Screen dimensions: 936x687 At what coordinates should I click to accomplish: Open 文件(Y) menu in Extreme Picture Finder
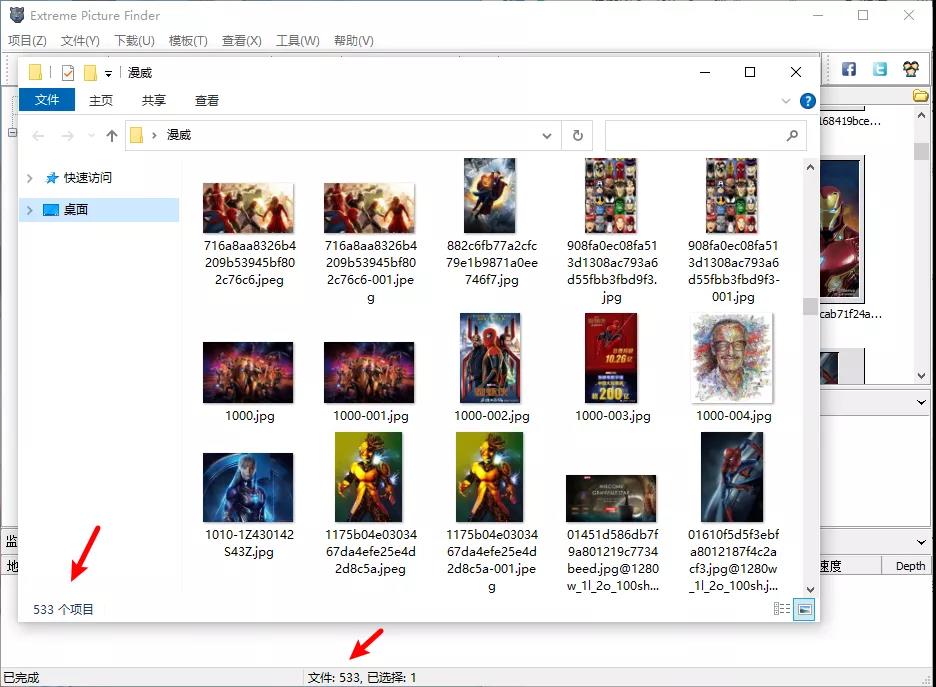tap(80, 41)
